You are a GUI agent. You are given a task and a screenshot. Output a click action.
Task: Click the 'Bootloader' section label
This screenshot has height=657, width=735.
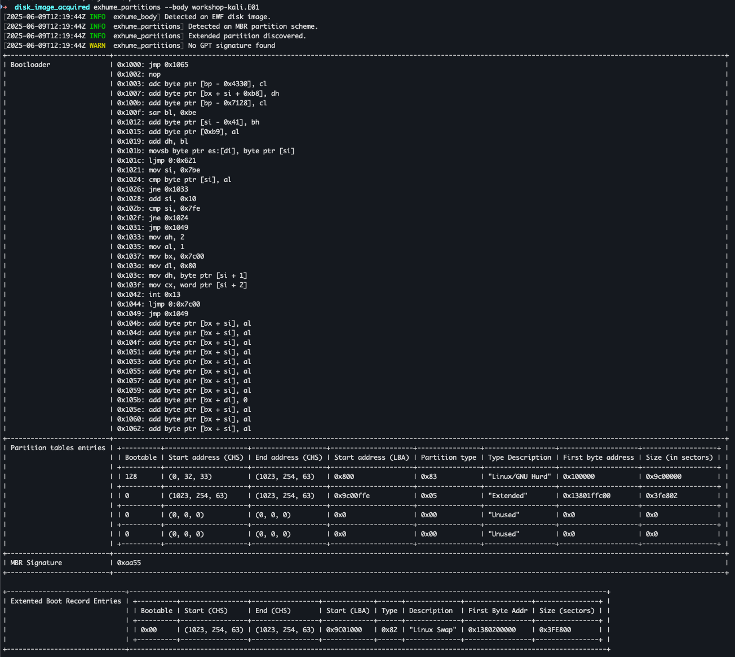[30, 65]
